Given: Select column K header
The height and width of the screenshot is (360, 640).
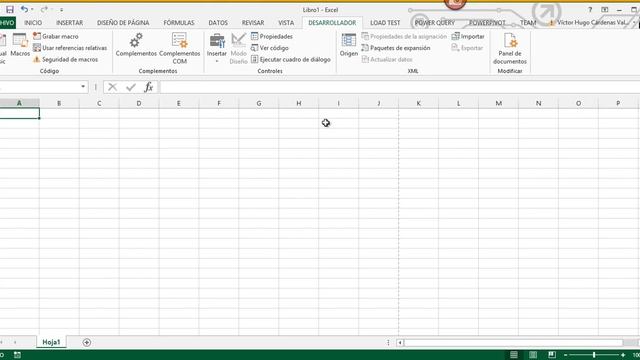Looking at the screenshot, I should [418, 104].
